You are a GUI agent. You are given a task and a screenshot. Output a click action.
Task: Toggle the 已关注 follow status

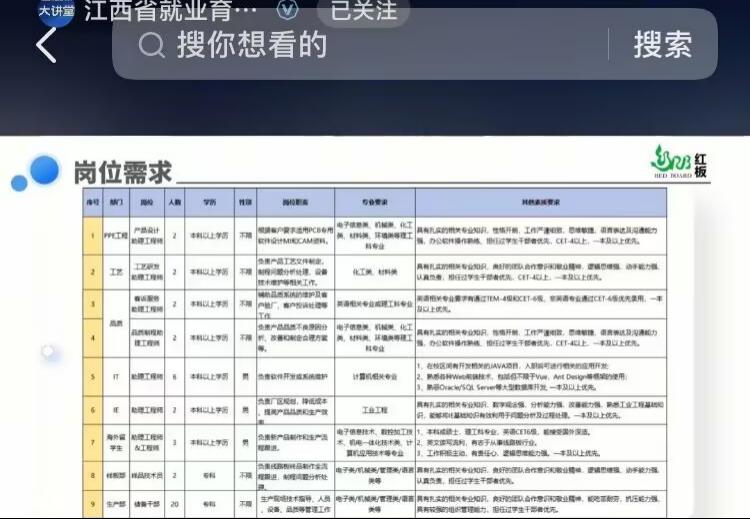[363, 11]
